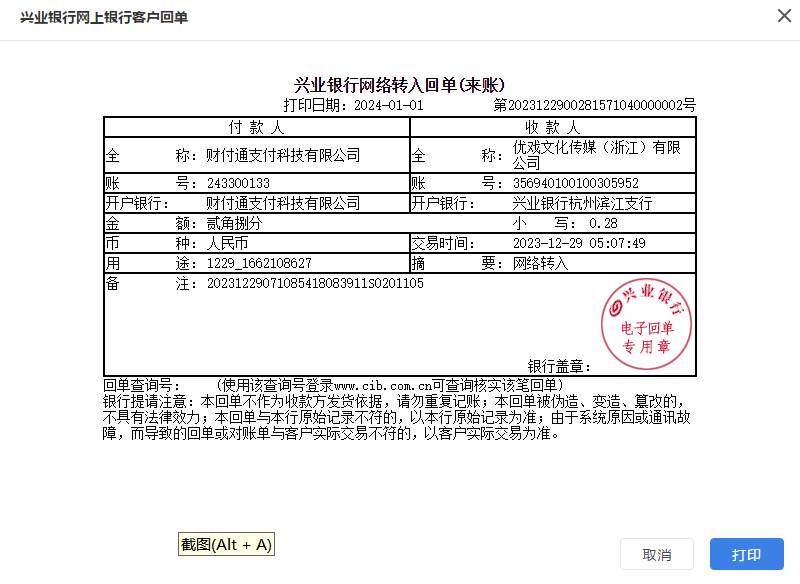Select the receipt title 兴业银行网络转入回单(来账)
Viewport: 800px width, 584px height.
[399, 85]
